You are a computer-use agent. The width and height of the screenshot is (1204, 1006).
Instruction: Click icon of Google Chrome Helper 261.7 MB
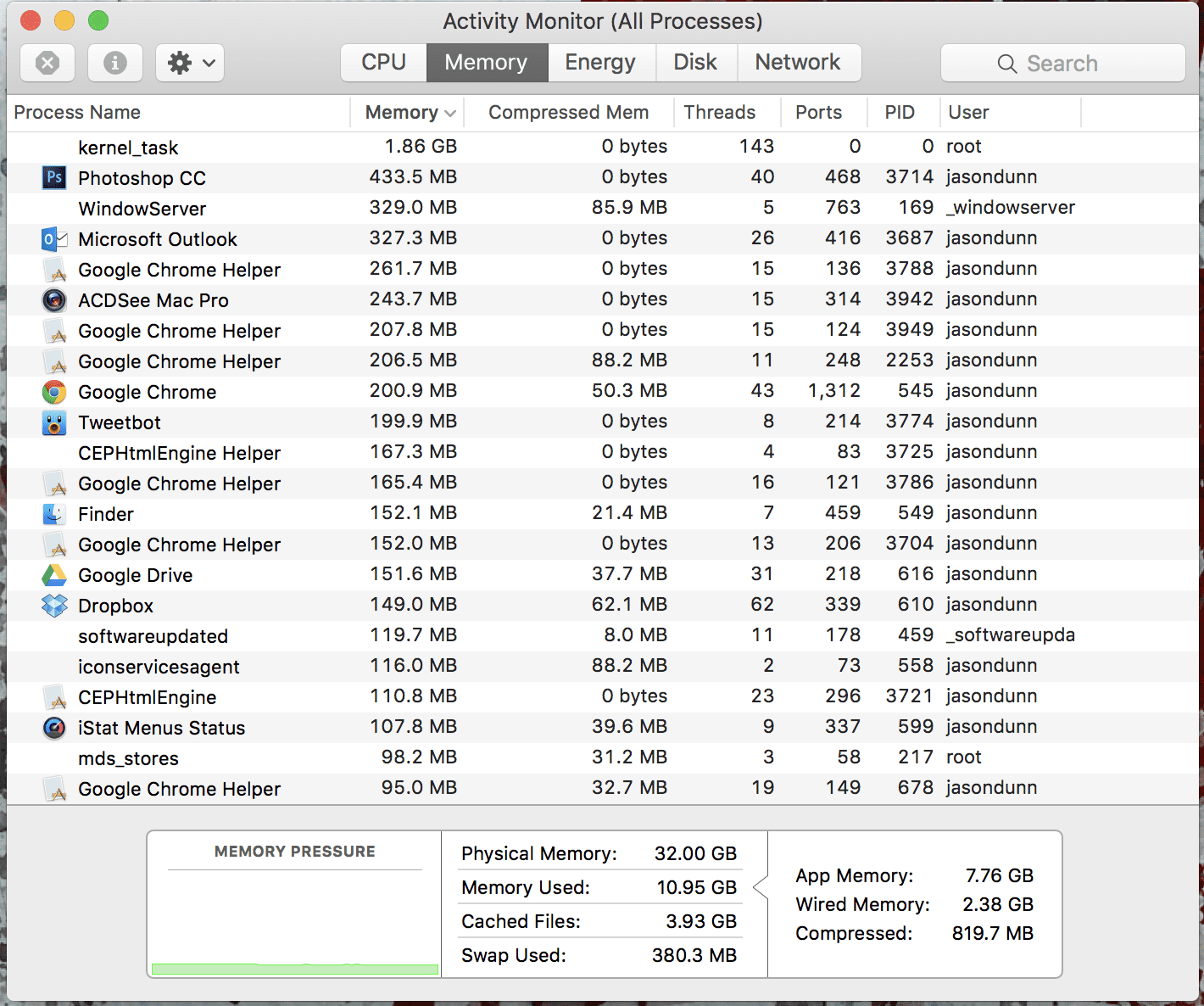click(54, 270)
